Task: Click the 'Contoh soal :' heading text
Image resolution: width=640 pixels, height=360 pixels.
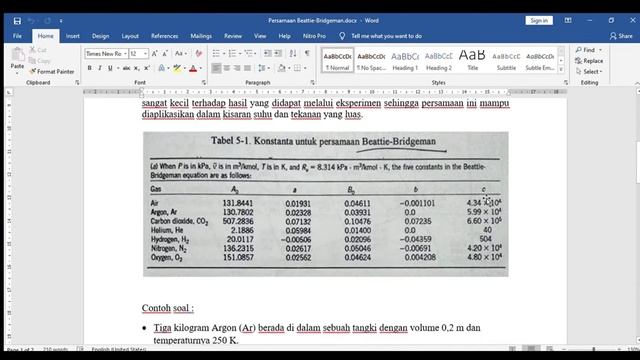Action: (168, 308)
